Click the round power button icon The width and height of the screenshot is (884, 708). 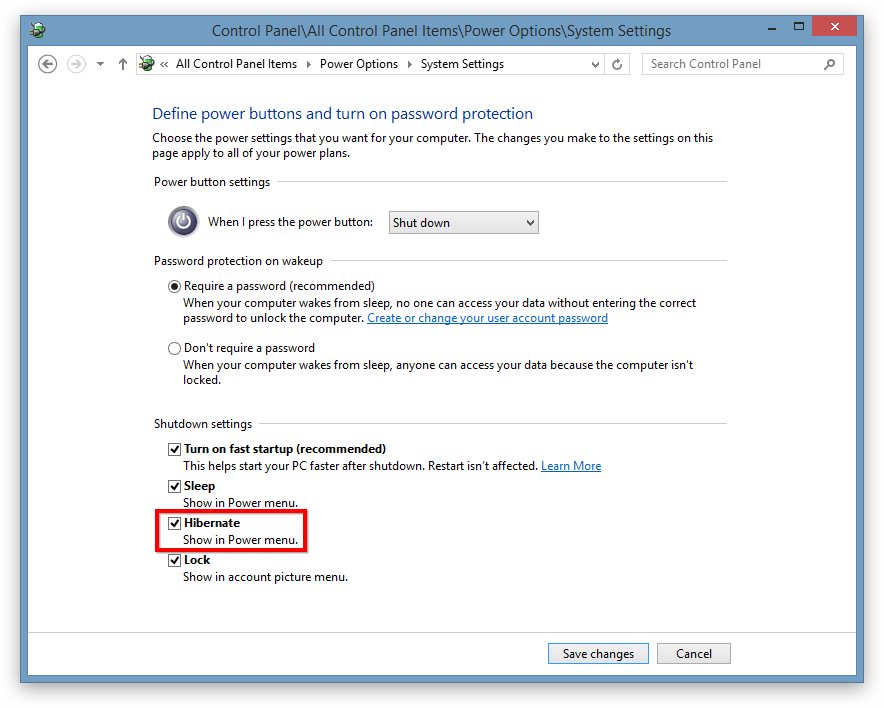[x=183, y=222]
